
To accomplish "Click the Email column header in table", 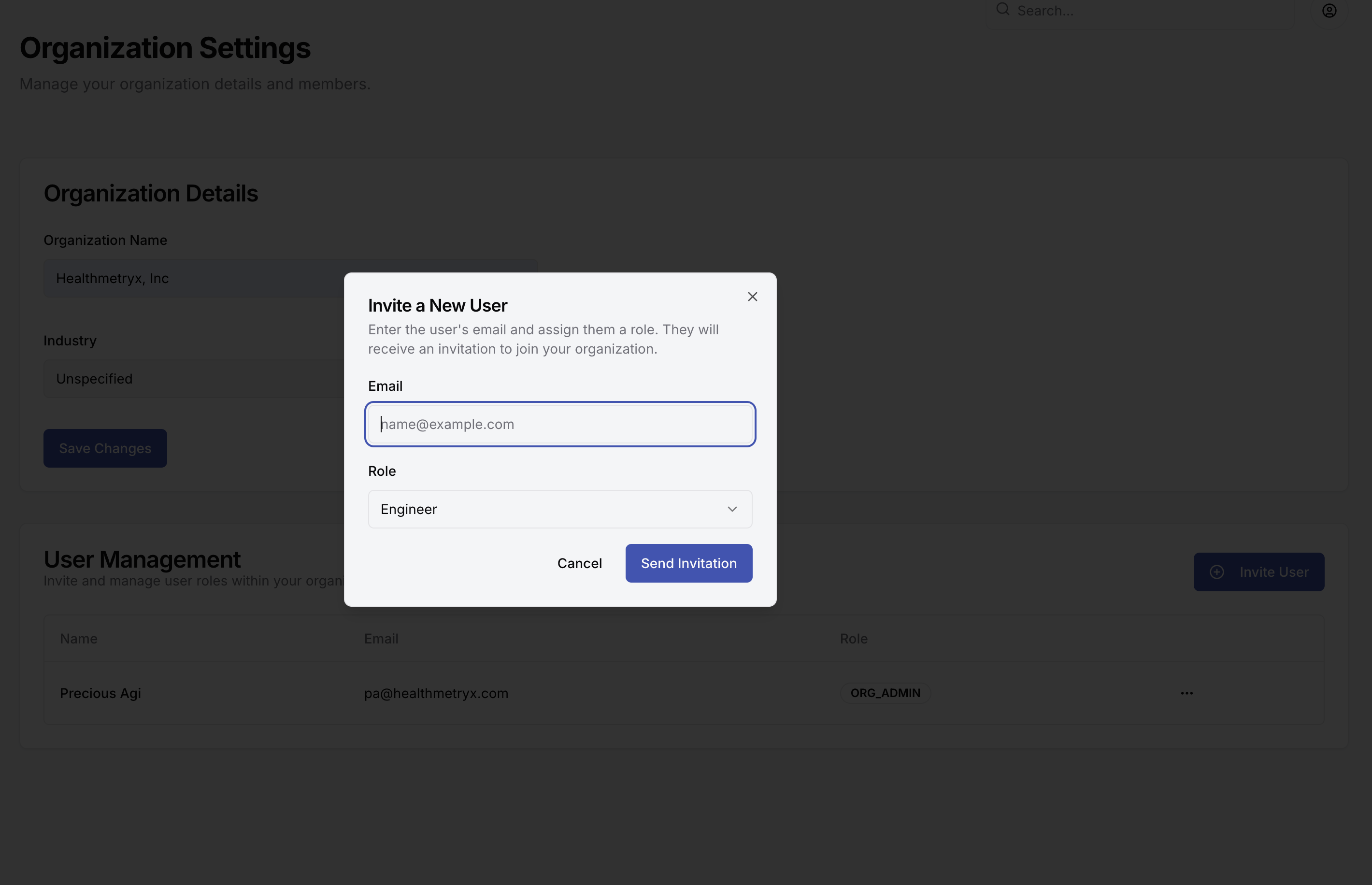I will point(381,639).
